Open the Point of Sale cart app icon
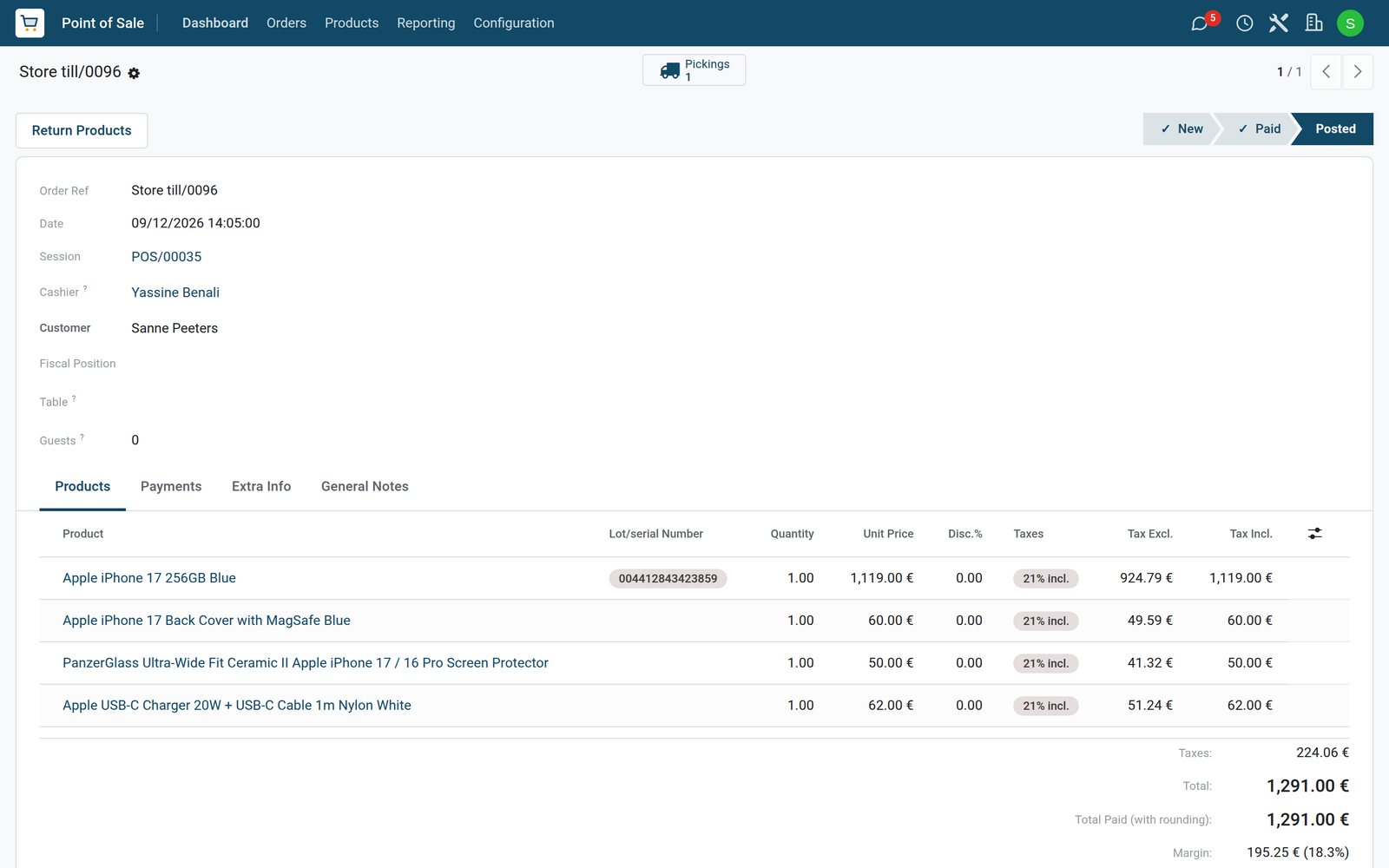1389x868 pixels. click(x=30, y=23)
